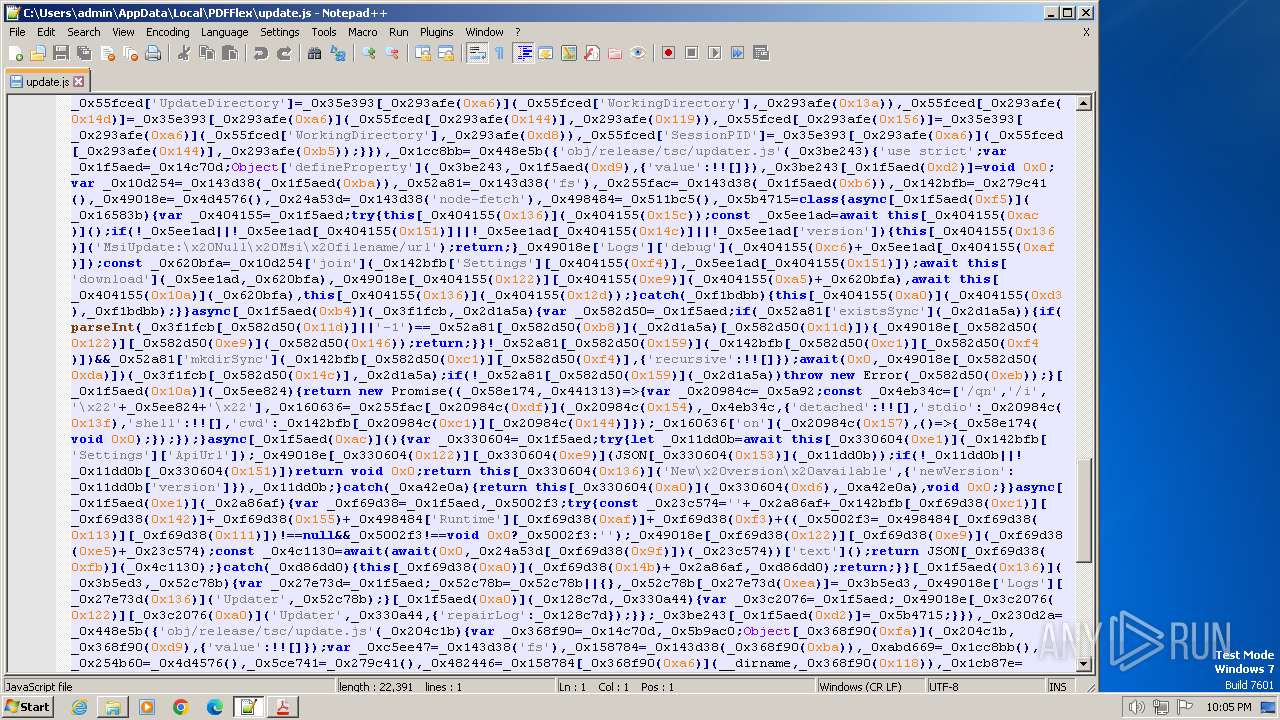This screenshot has width=1280, height=720.
Task: Toggle Synchronize Vertical Scrolling
Action: point(423,53)
